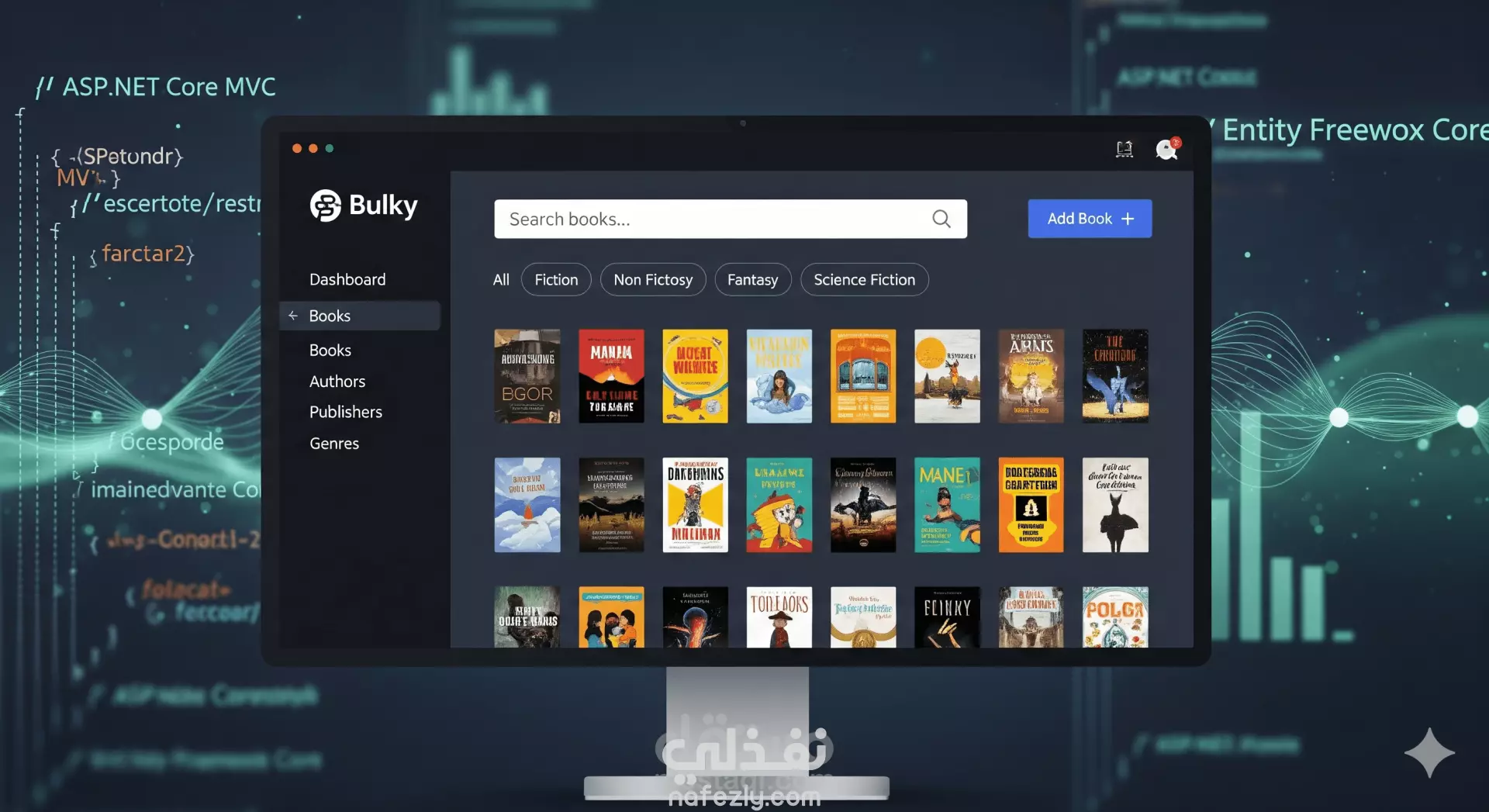Select the highlighted Books sidebar item
The width and height of the screenshot is (1489, 812).
click(x=360, y=316)
